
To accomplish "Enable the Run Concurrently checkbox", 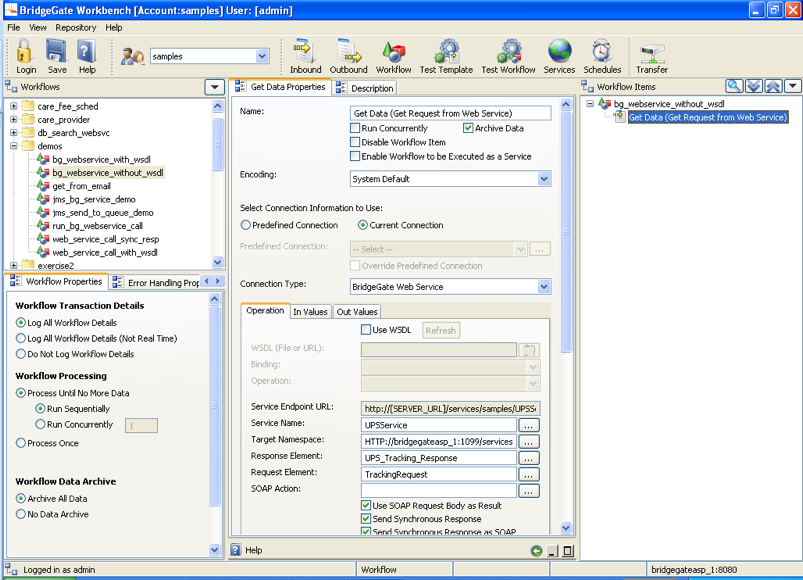I will 355,128.
